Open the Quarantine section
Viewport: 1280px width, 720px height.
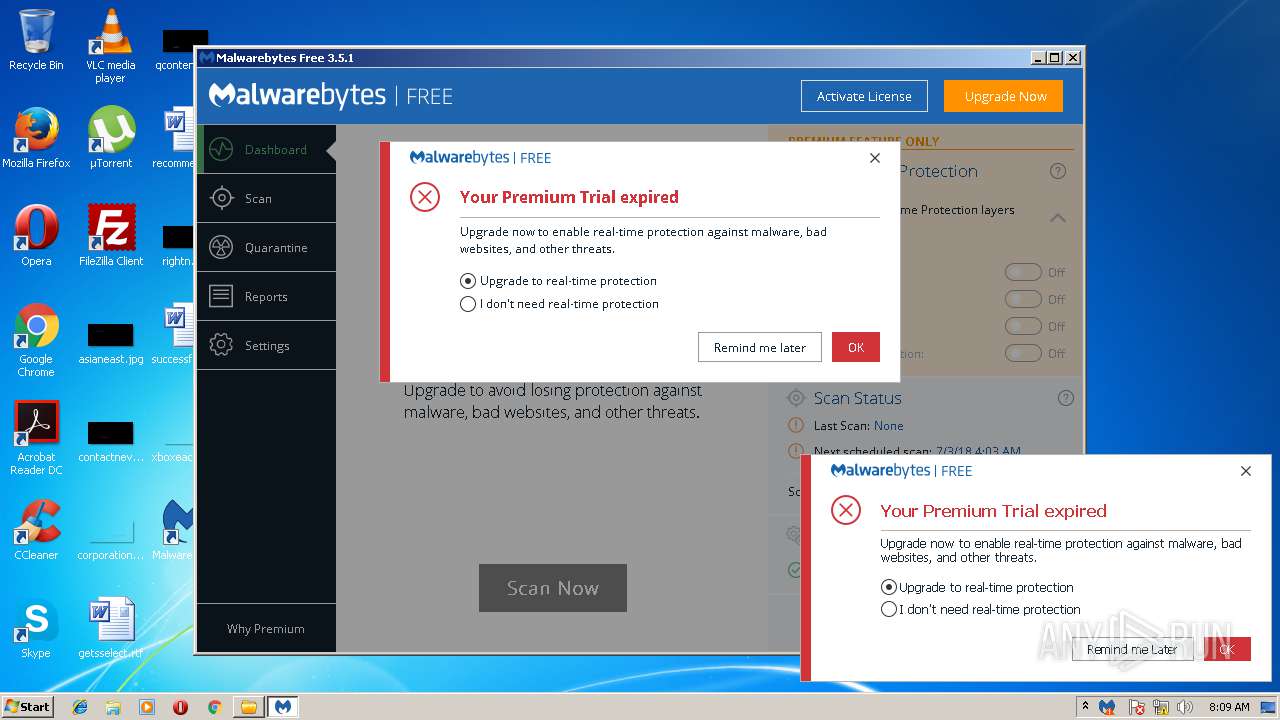[266, 248]
